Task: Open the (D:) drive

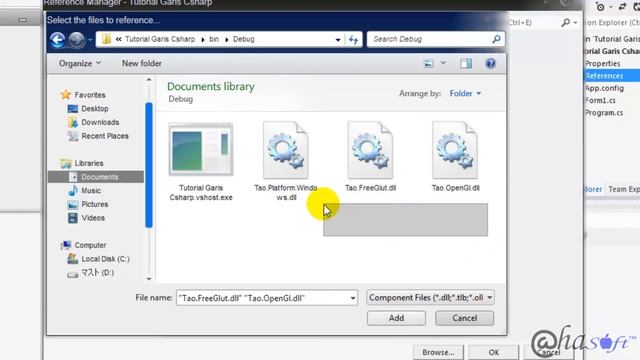Action: click(97, 273)
